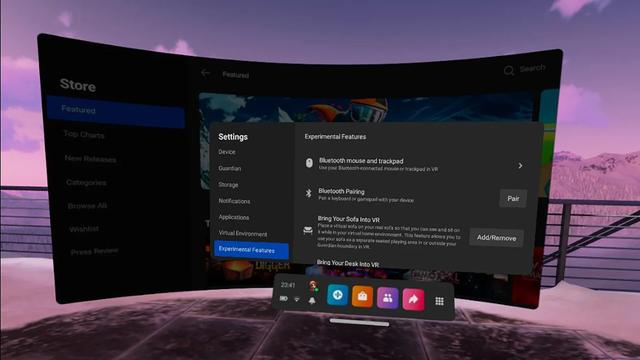Open Storage settings section
This screenshot has width=640, height=360.
pyautogui.click(x=228, y=184)
